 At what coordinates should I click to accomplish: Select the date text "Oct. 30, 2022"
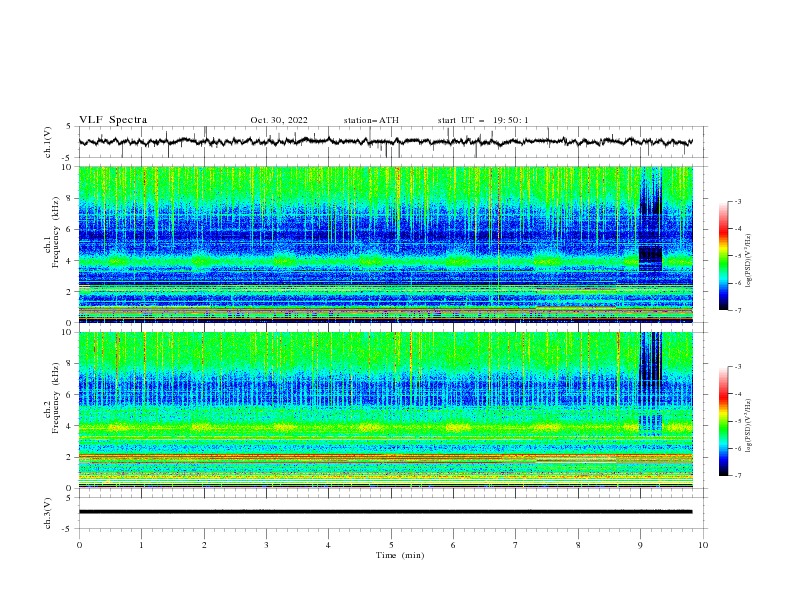point(279,120)
